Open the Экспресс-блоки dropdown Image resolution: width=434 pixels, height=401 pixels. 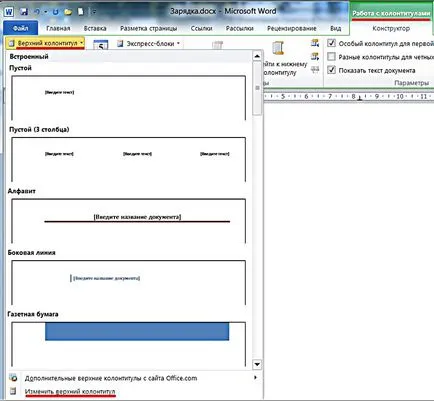point(148,44)
